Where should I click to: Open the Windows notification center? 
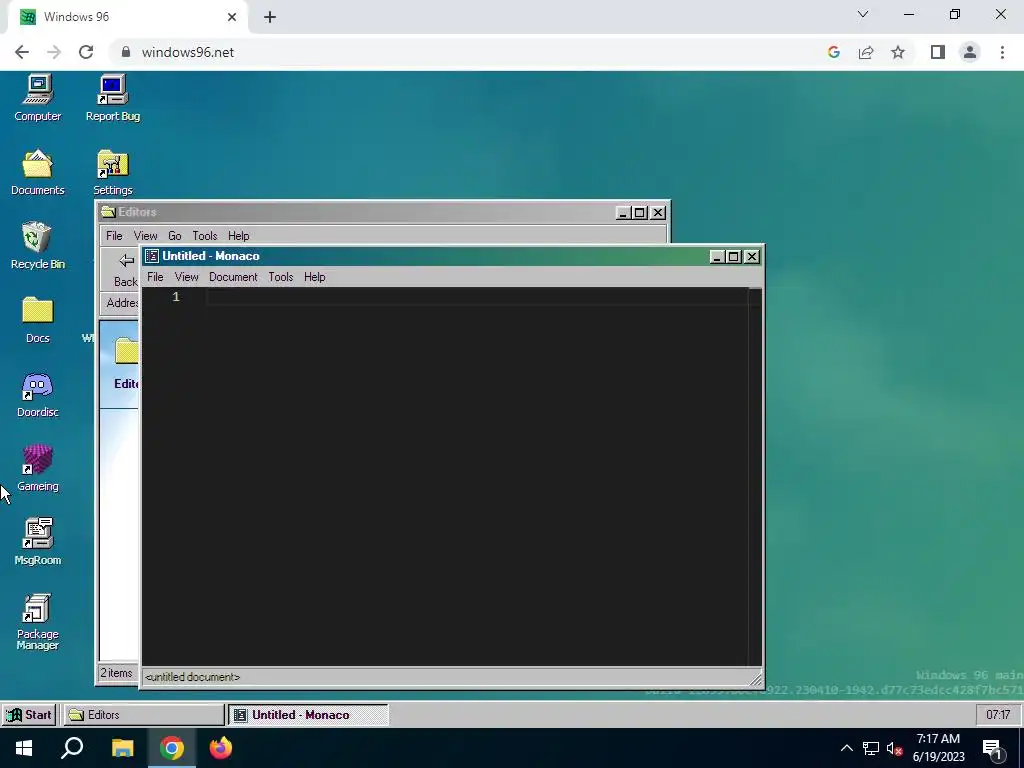(992, 750)
